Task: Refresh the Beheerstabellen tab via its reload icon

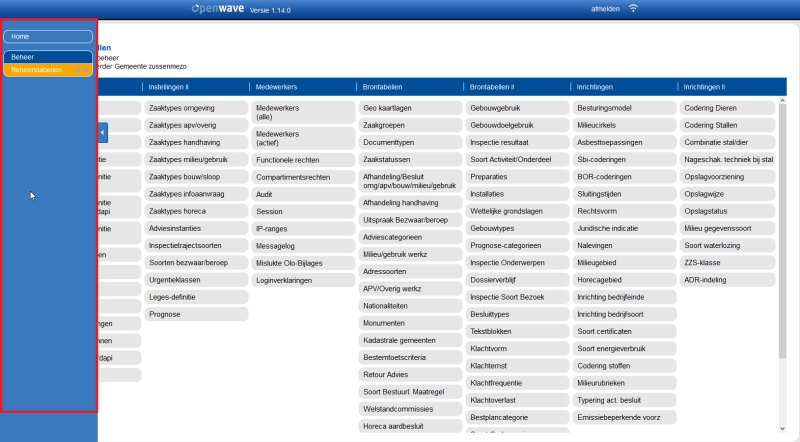Action: click(78, 70)
